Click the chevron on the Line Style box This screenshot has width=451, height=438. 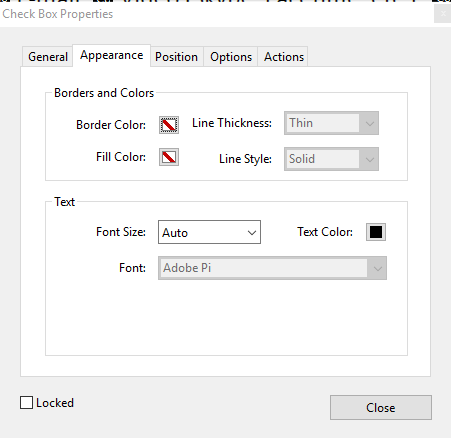pyautogui.click(x=369, y=159)
